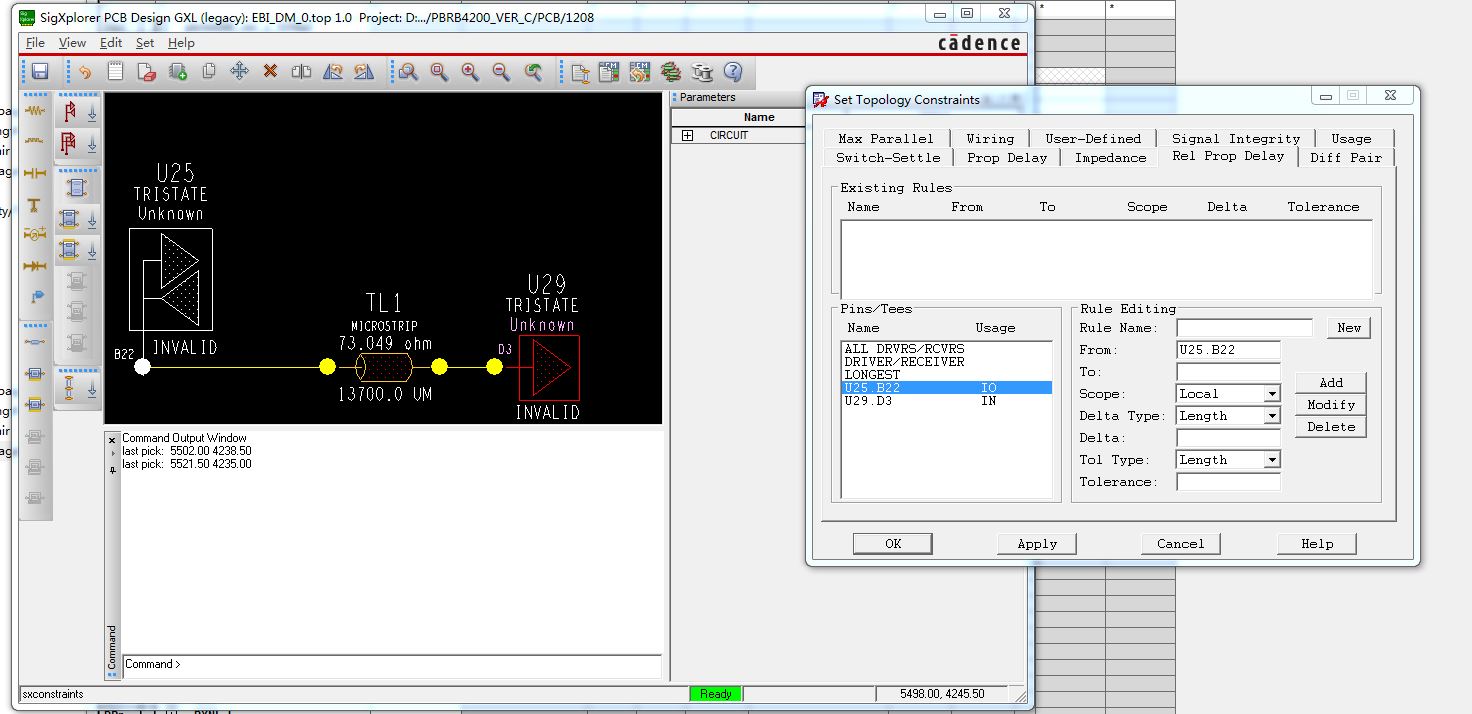Click the page with green plus icon

click(x=178, y=71)
